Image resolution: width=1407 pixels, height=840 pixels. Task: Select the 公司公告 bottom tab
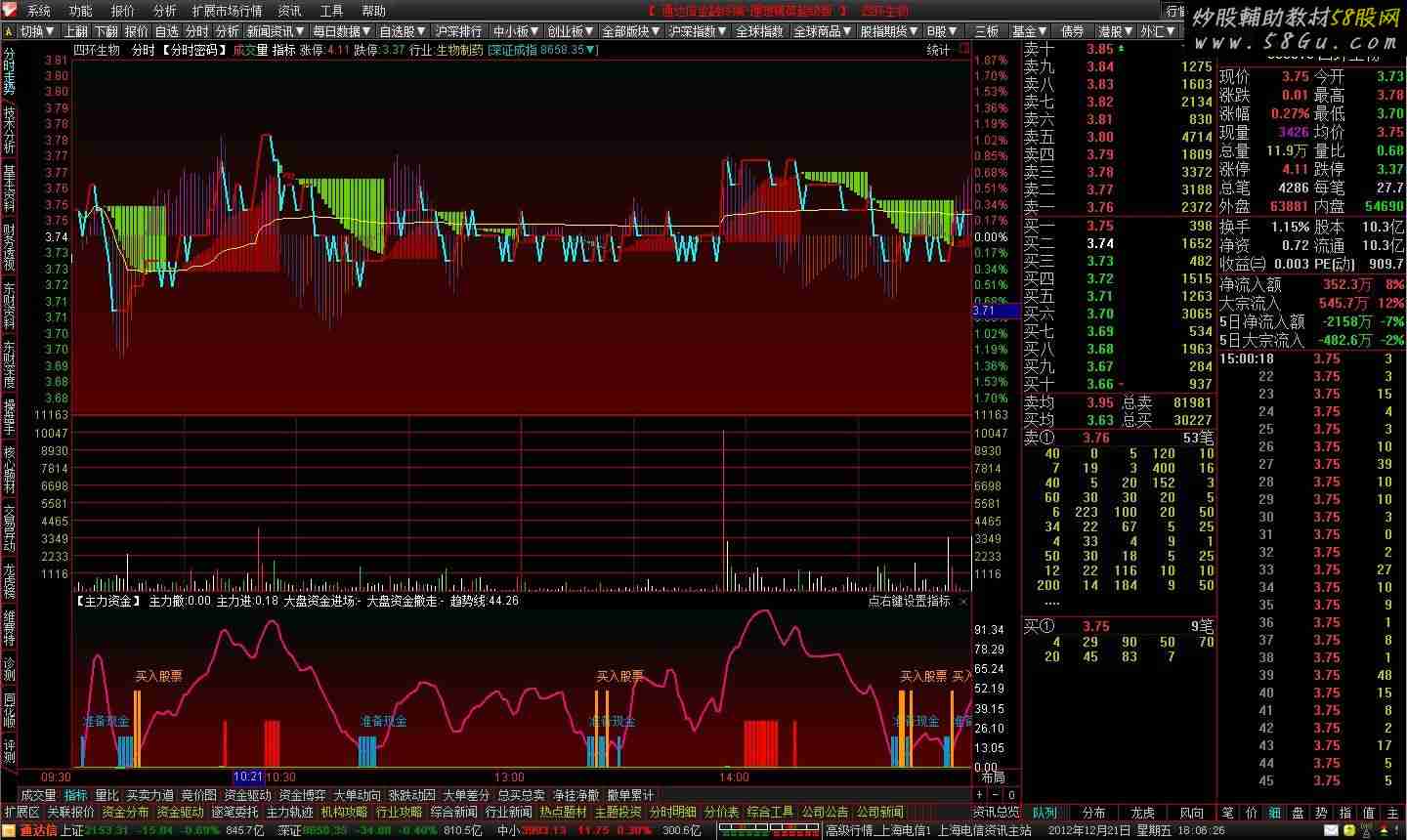[826, 813]
